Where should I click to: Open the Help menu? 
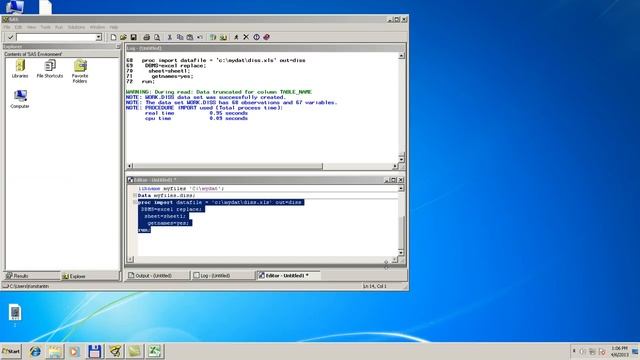[x=114, y=27]
